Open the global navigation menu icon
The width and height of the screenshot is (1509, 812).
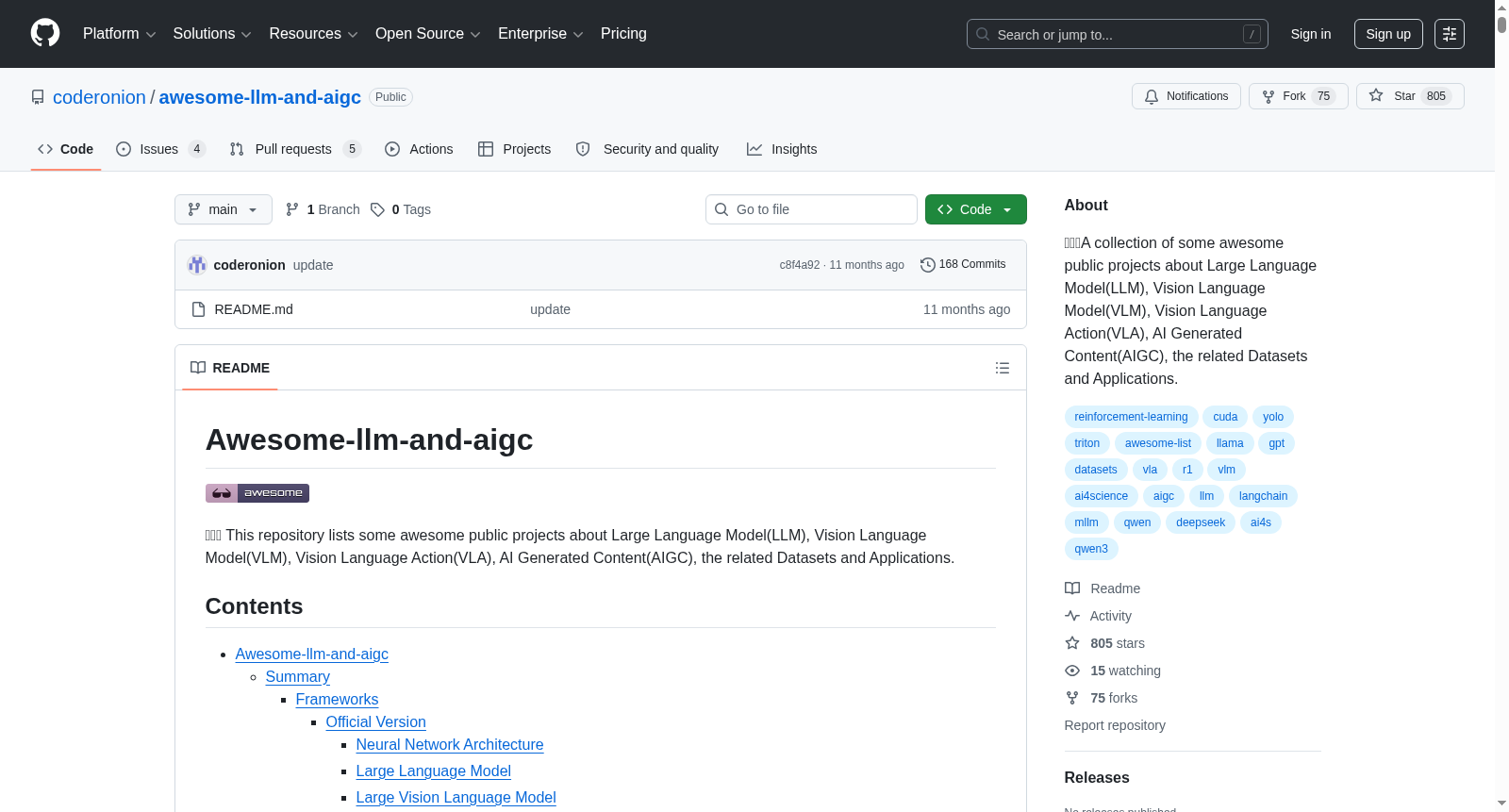tap(1450, 34)
